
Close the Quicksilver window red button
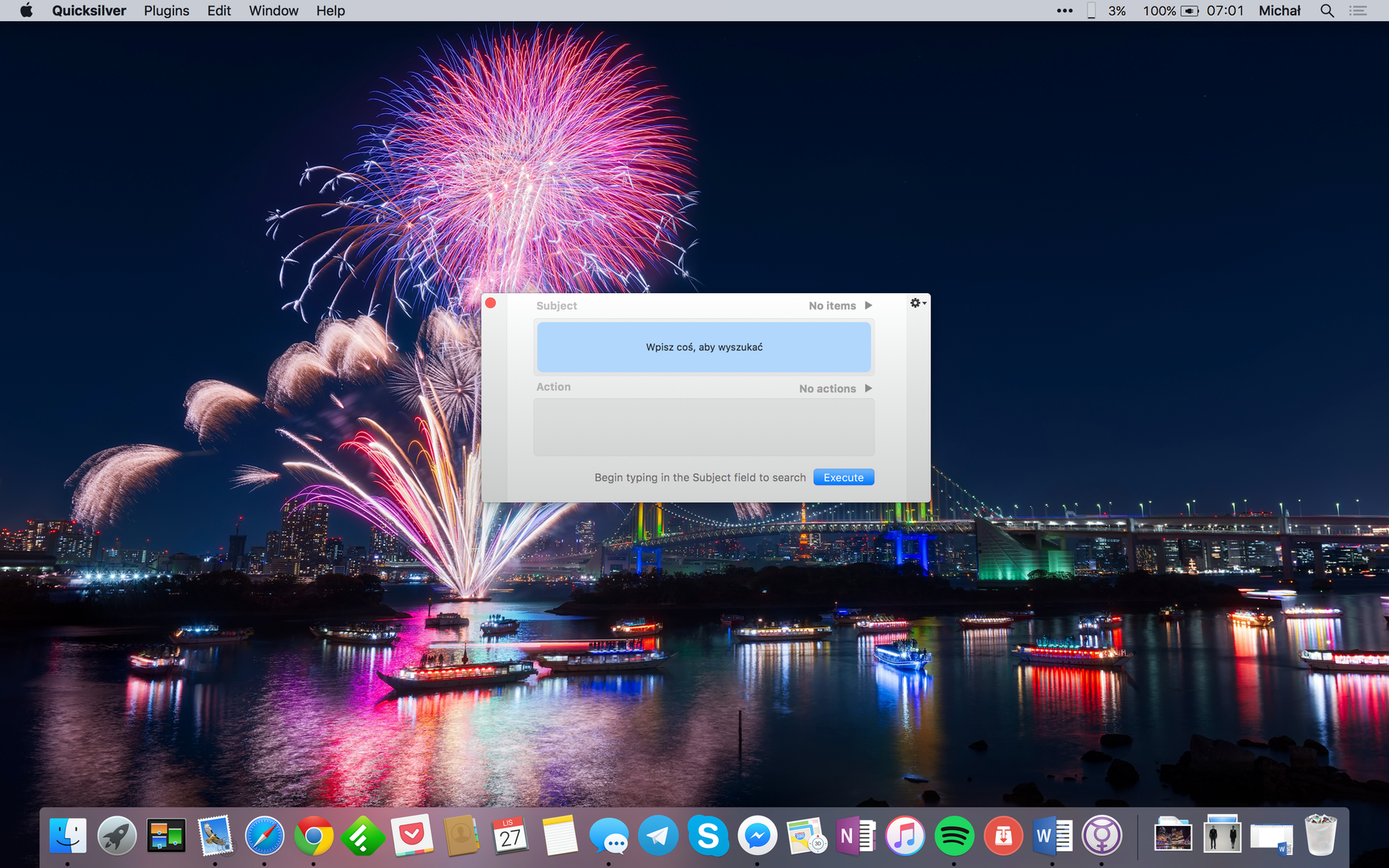click(490, 304)
